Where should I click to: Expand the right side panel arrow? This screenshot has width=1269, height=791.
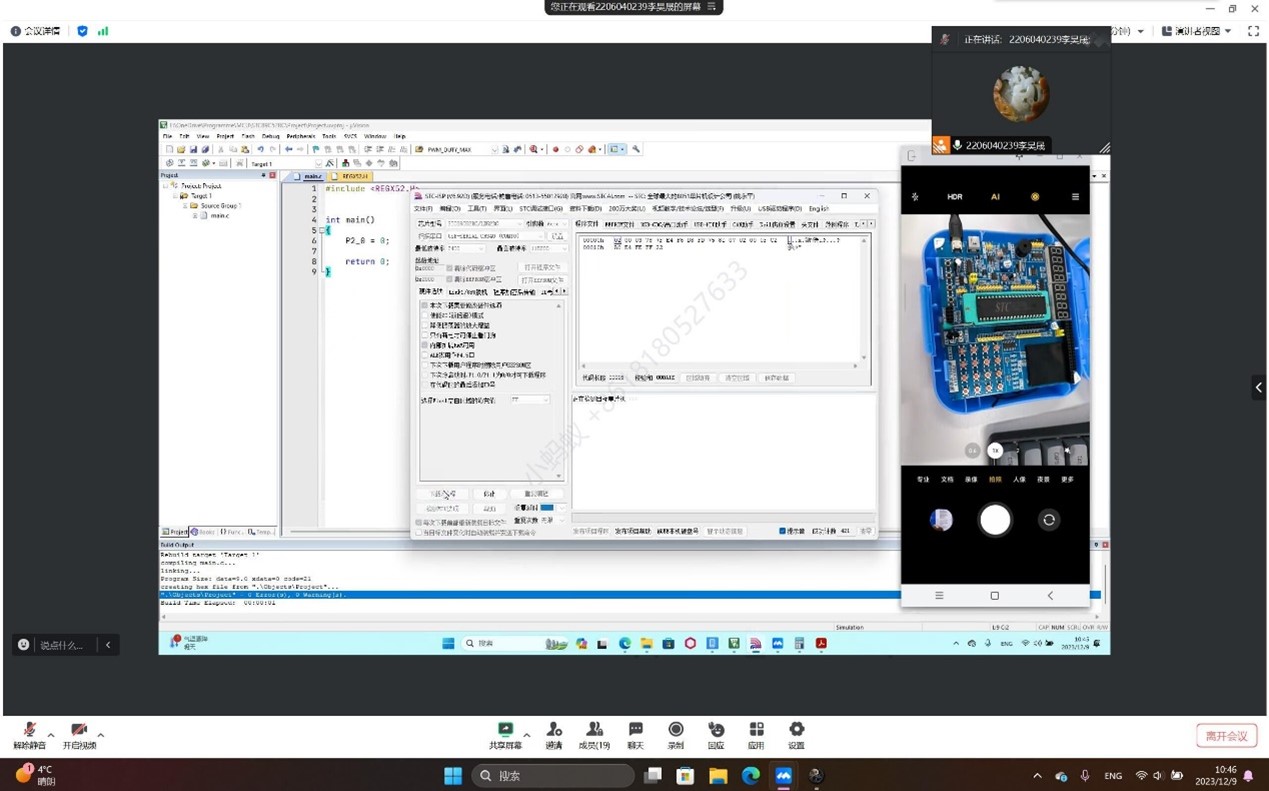pyautogui.click(x=1258, y=387)
